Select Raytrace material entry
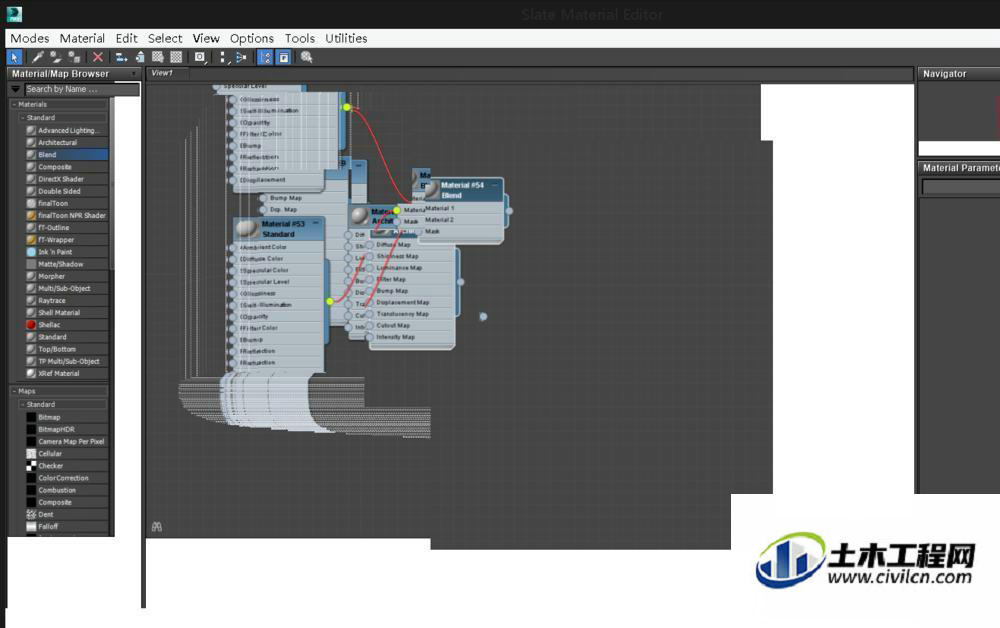The image size is (1000, 628). pyautogui.click(x=66, y=300)
